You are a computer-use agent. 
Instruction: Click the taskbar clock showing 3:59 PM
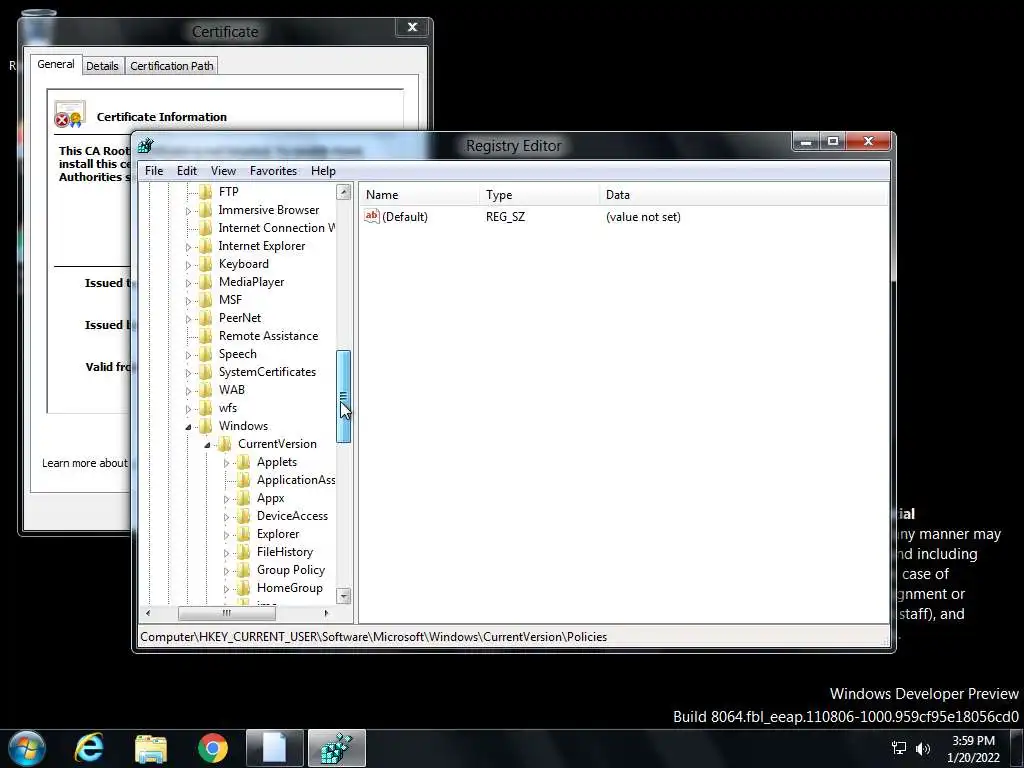pyautogui.click(x=973, y=748)
